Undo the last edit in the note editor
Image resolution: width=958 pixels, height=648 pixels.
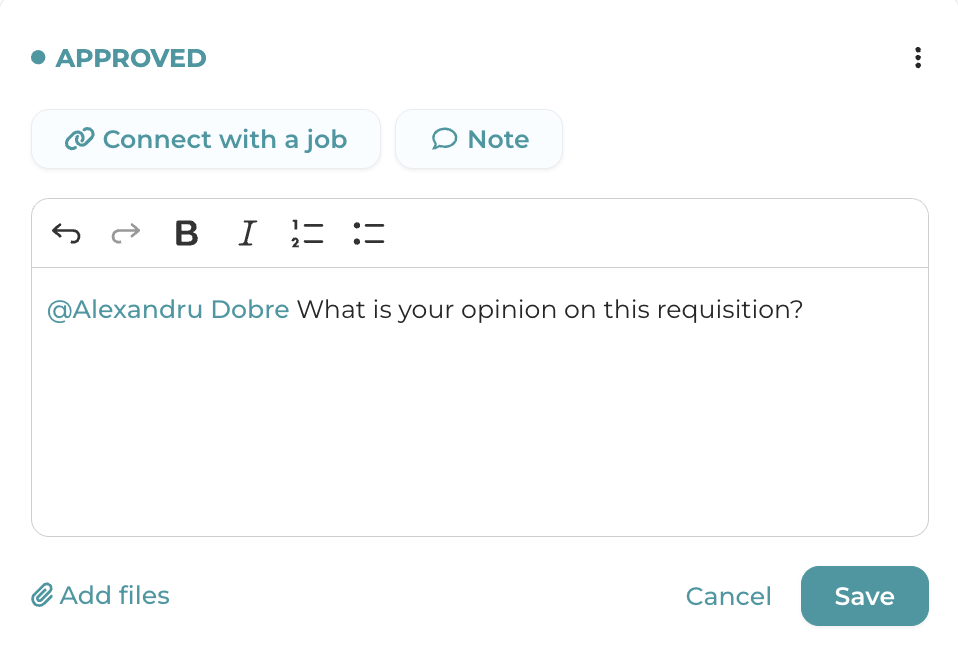(66, 234)
